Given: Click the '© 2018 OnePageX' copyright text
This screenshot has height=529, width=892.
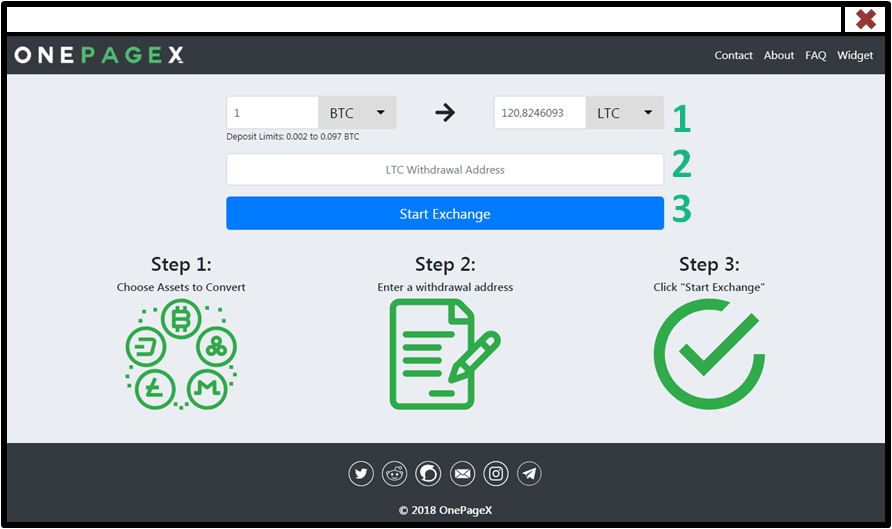Looking at the screenshot, I should pos(445,510).
